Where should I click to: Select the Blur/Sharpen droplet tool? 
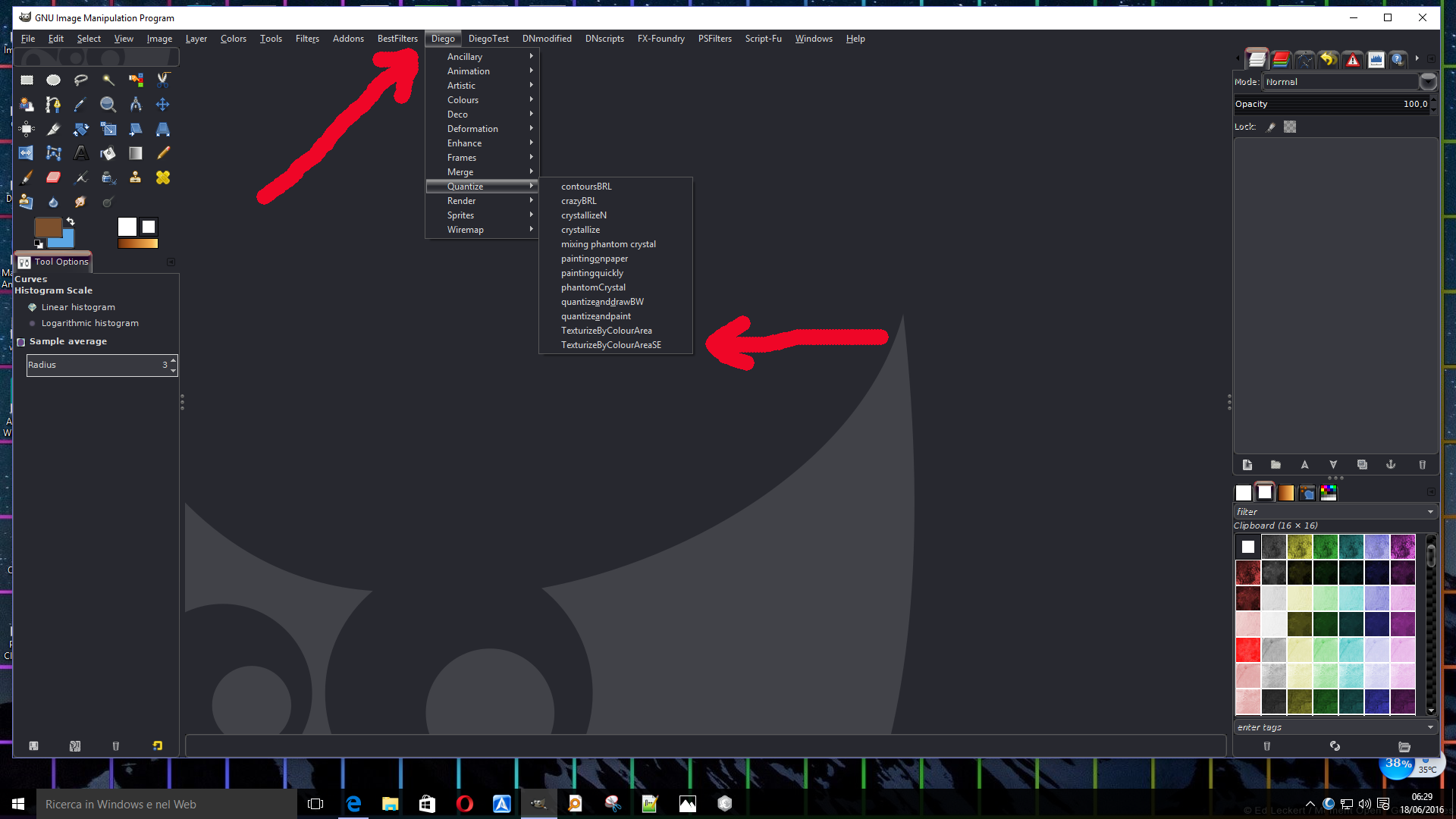[x=53, y=202]
